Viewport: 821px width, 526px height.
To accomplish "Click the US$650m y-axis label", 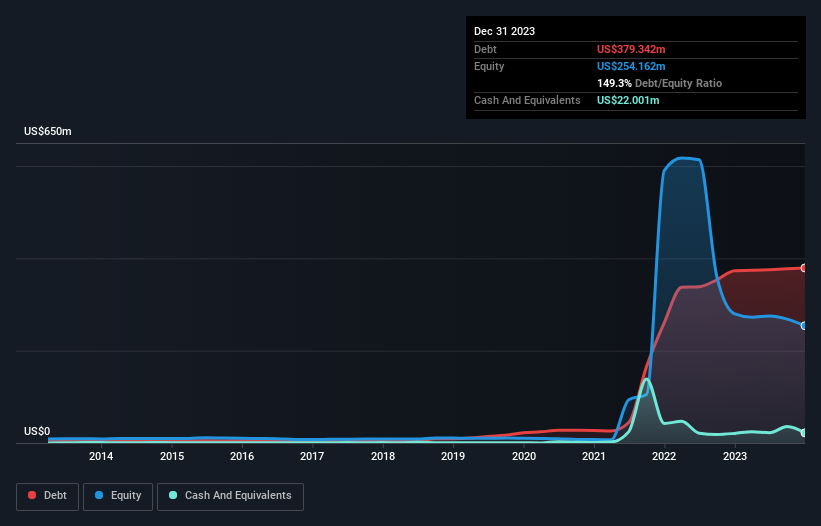I will pyautogui.click(x=48, y=131).
